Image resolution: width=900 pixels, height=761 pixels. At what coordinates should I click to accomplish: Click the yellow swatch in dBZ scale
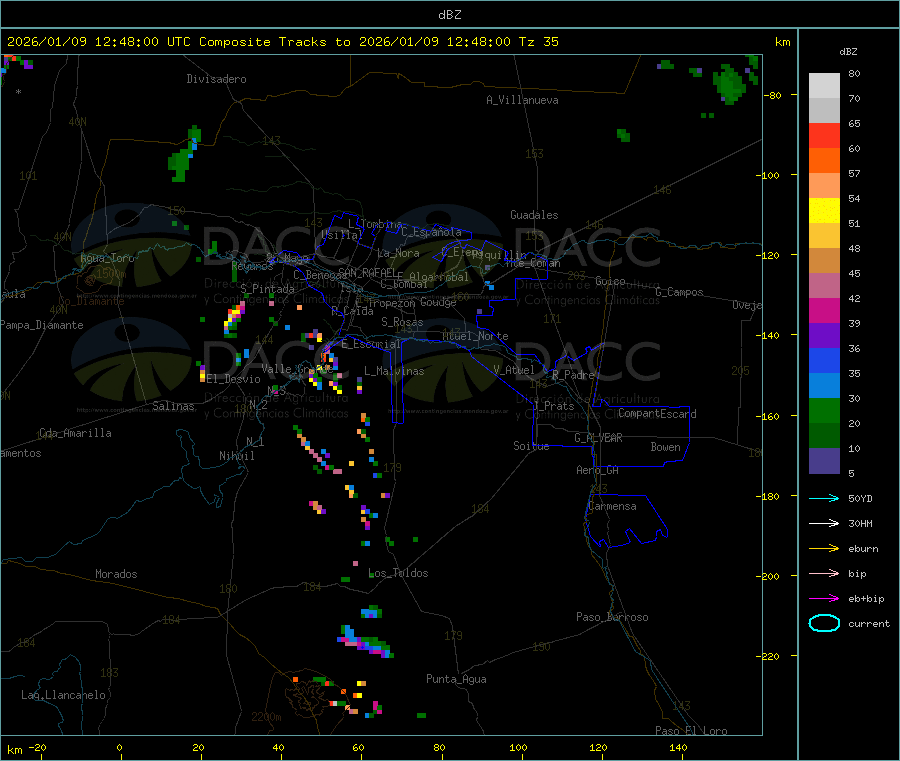point(824,210)
